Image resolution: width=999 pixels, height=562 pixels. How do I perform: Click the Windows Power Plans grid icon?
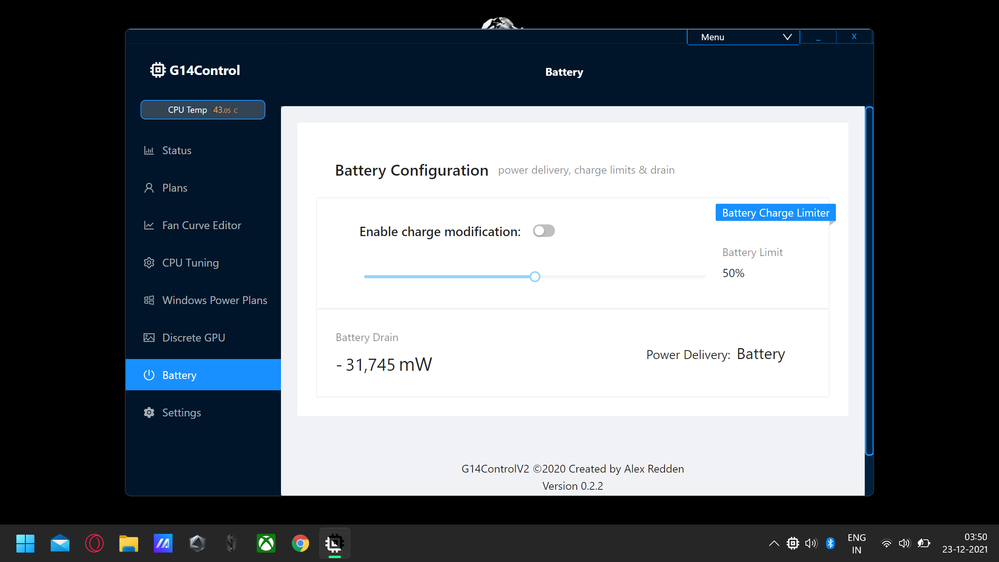pyautogui.click(x=148, y=300)
